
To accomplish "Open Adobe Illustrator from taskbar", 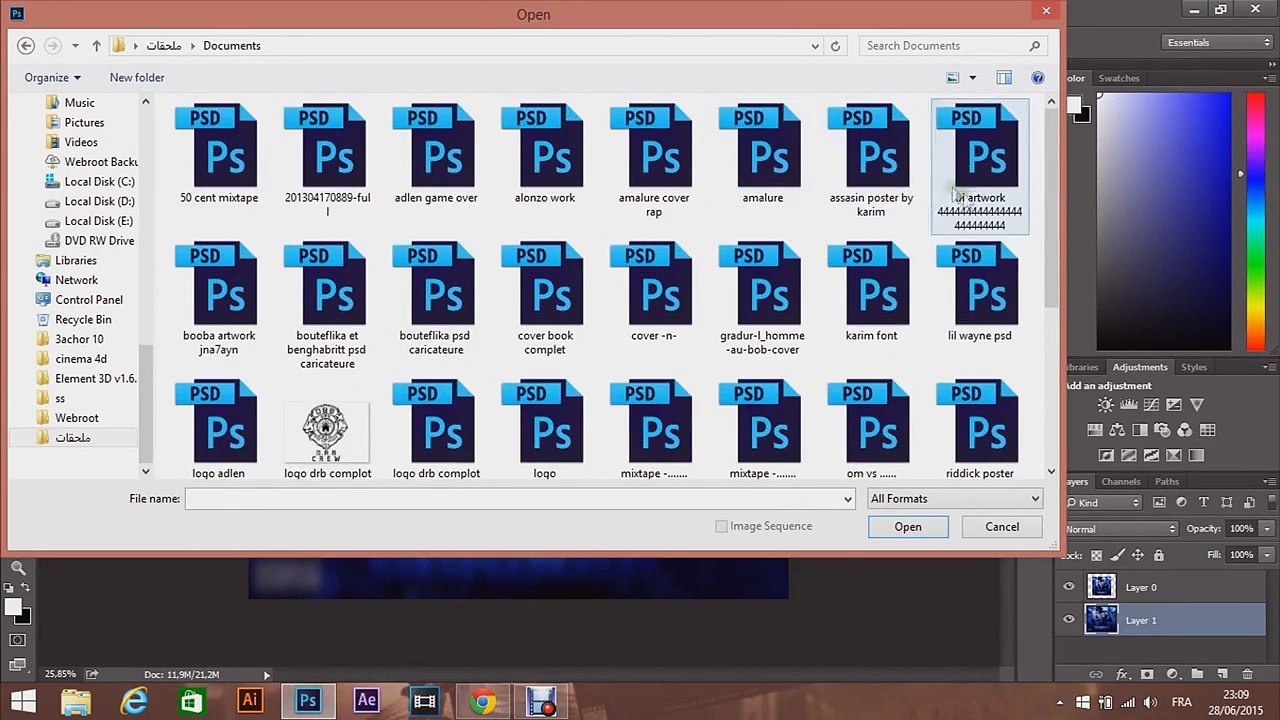I will point(250,701).
